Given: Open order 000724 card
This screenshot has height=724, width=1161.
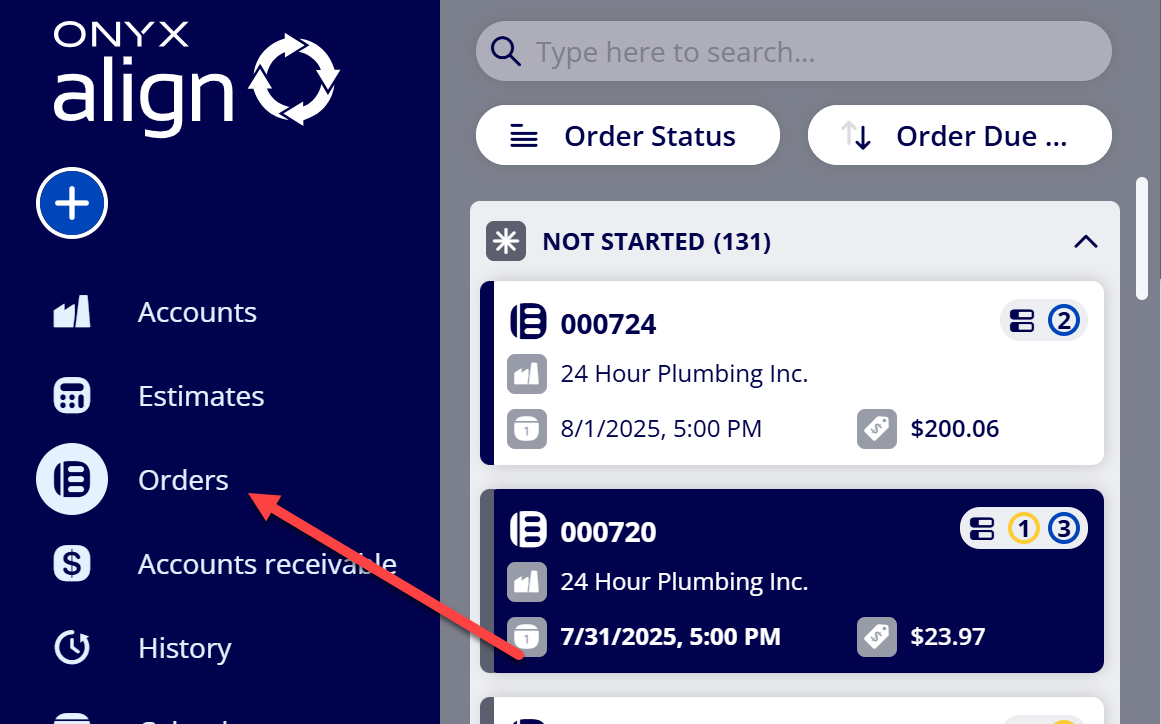Looking at the screenshot, I should tap(792, 373).
